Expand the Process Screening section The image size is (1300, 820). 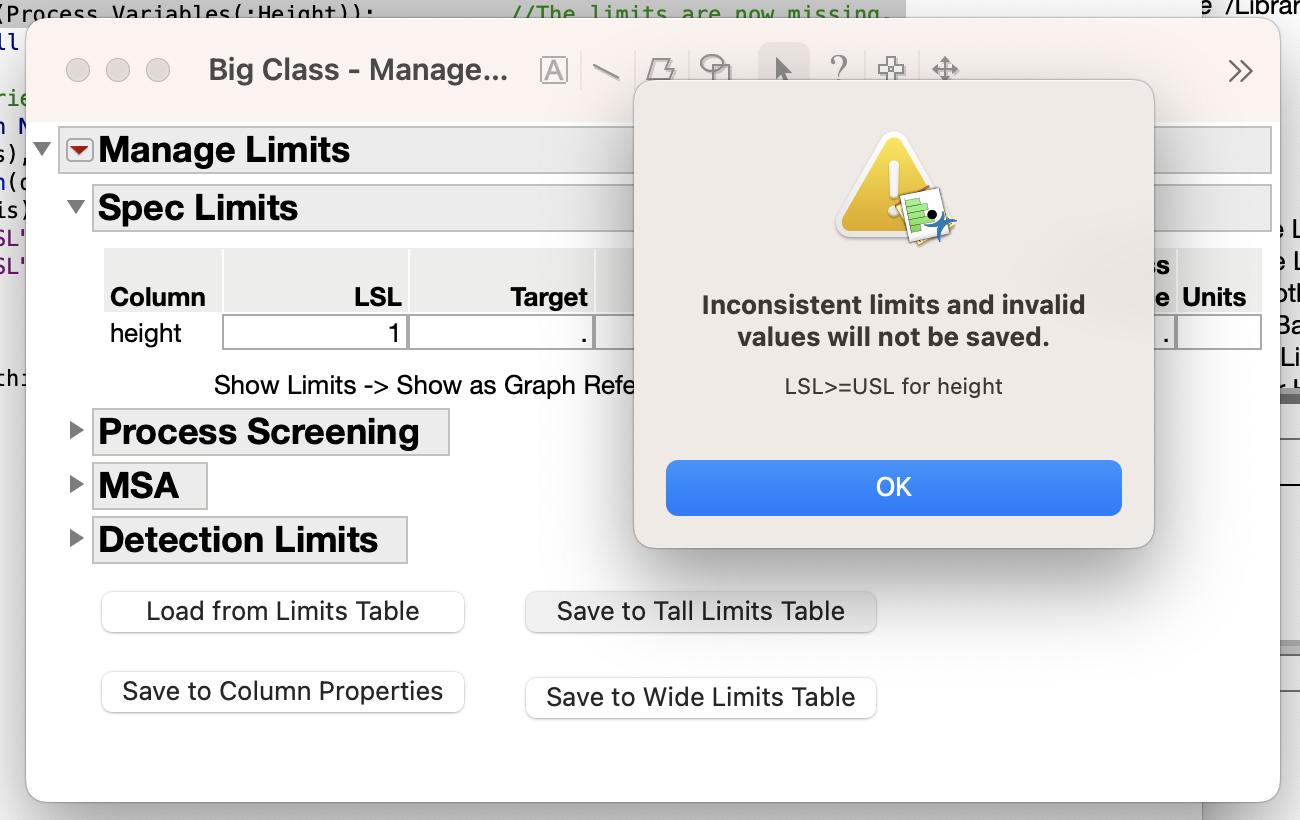(x=76, y=429)
